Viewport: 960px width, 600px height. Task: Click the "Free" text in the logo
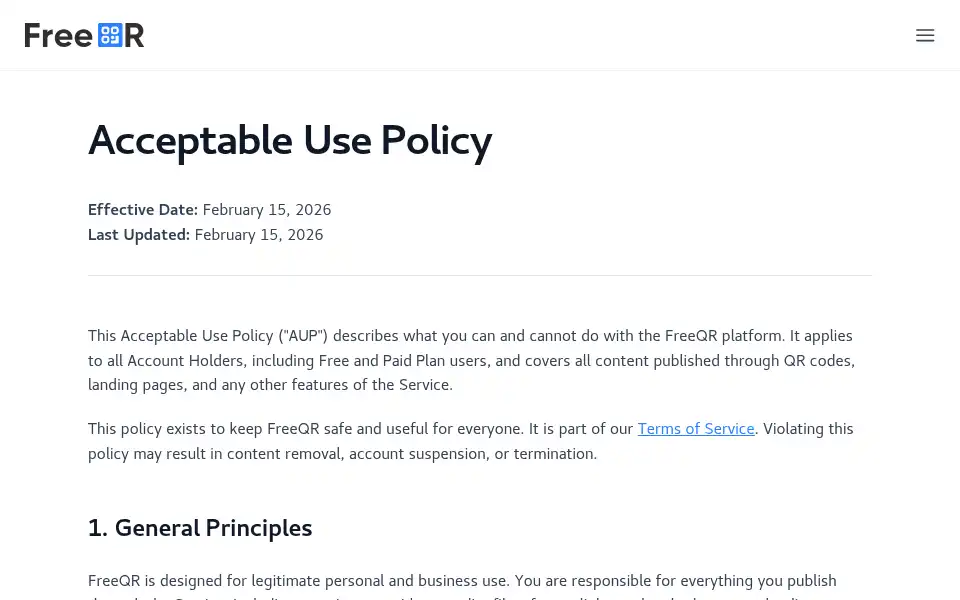[59, 35]
